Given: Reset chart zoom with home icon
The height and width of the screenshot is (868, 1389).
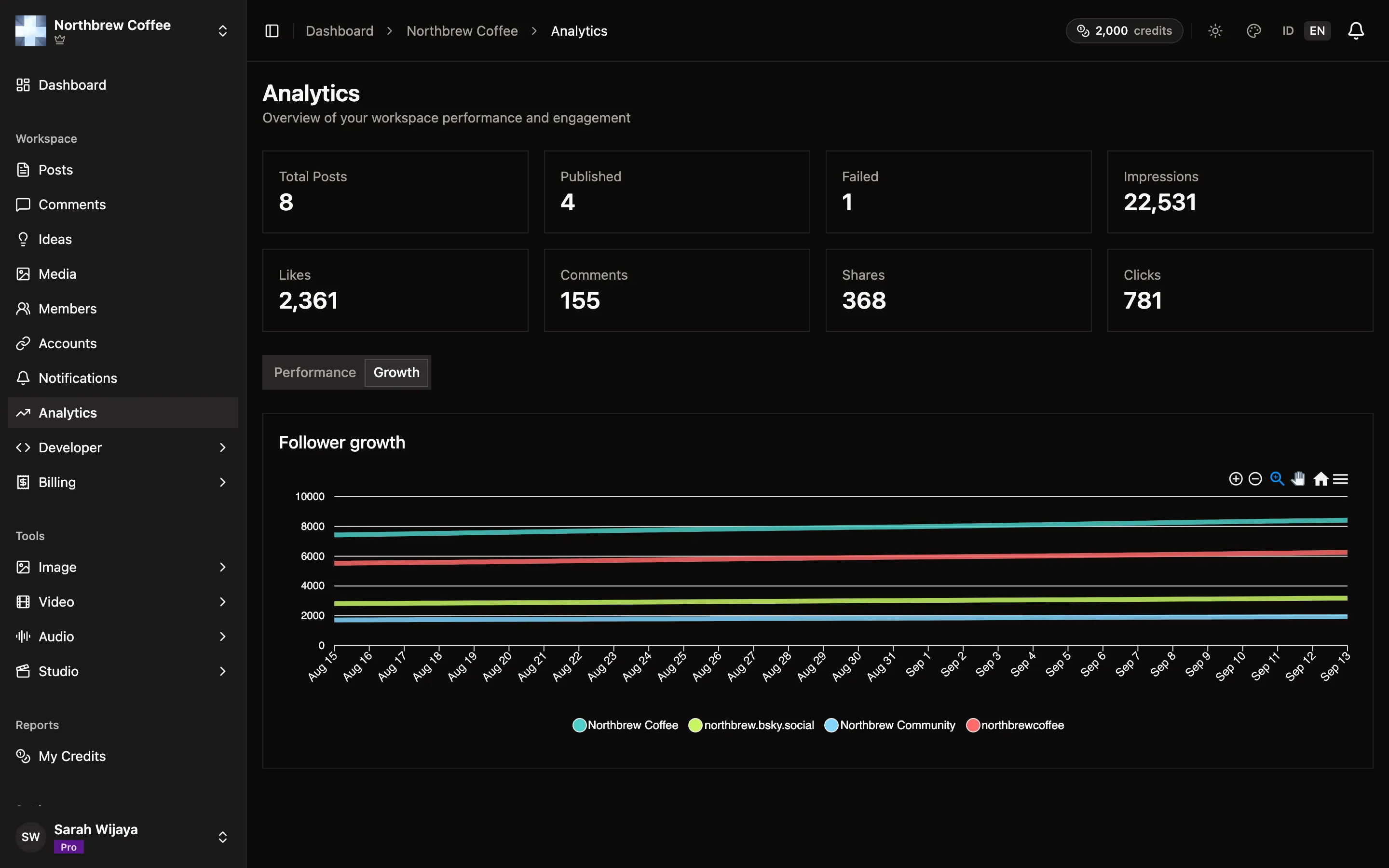Looking at the screenshot, I should (1321, 479).
